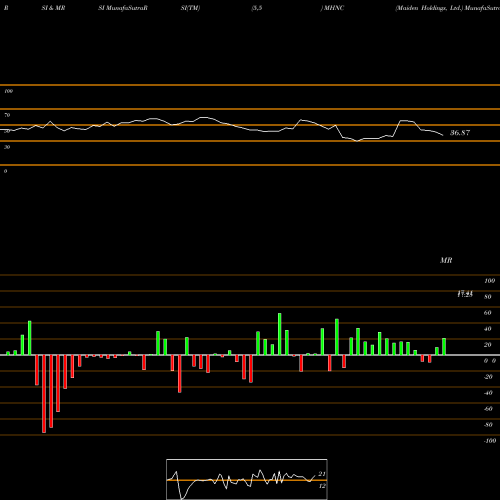The height and width of the screenshot is (500, 500).
Task: Click the current RSI value 36.87
Action: click(x=460, y=133)
